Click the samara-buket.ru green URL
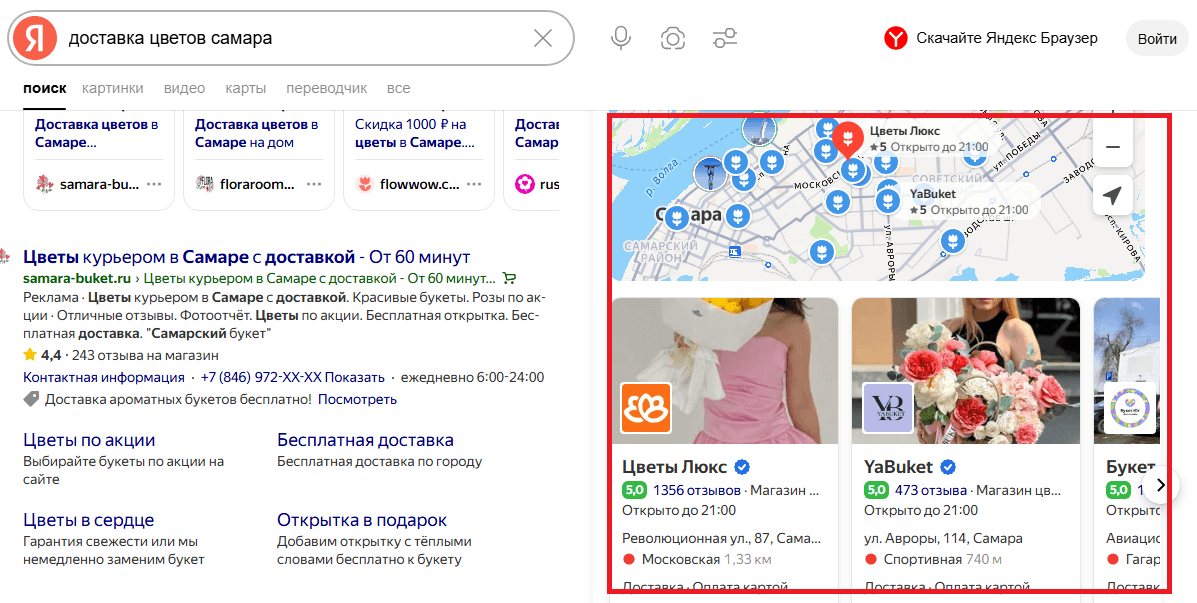Image resolution: width=1197 pixels, height=603 pixels. 77,278
